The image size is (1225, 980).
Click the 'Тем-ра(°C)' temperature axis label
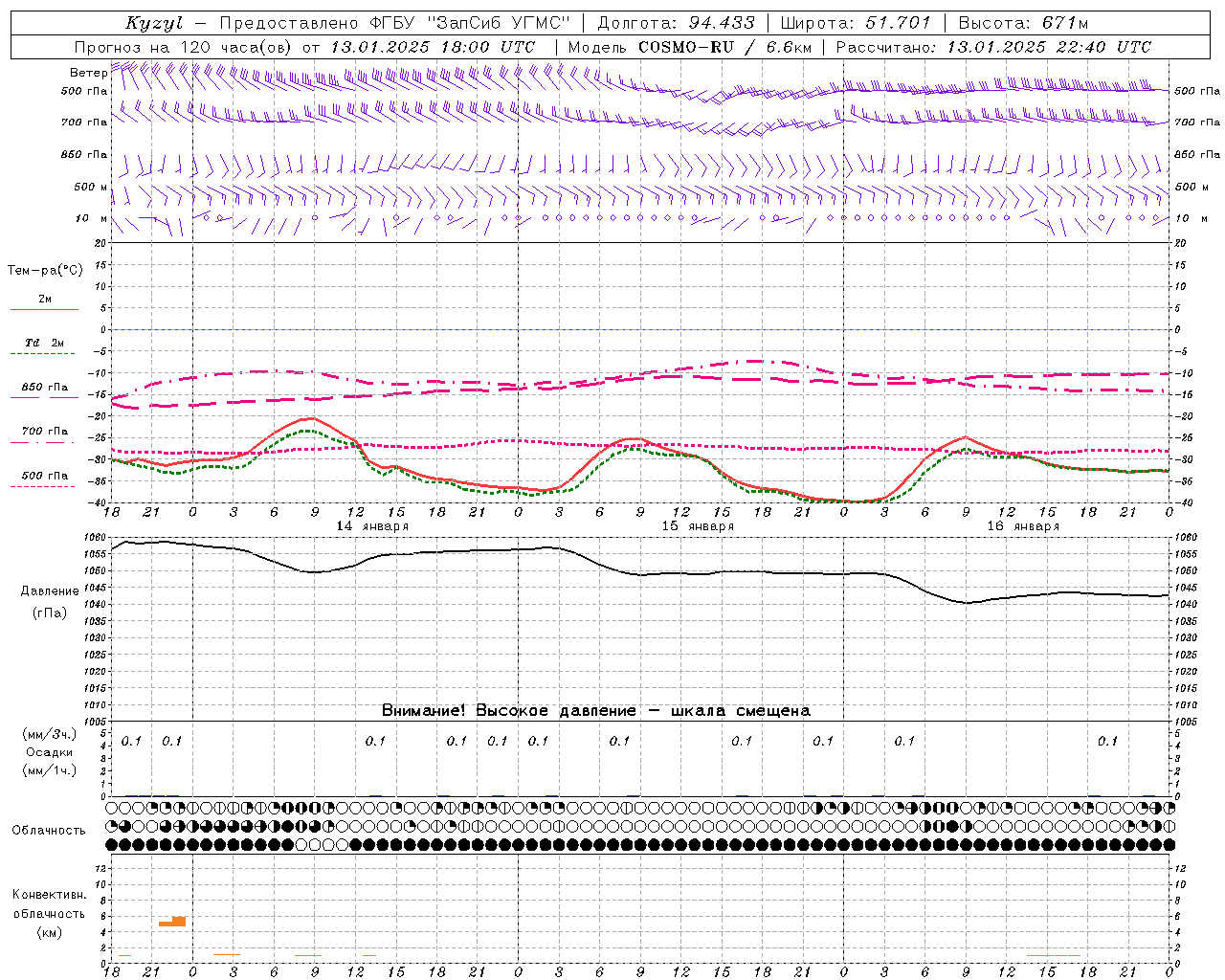click(45, 271)
